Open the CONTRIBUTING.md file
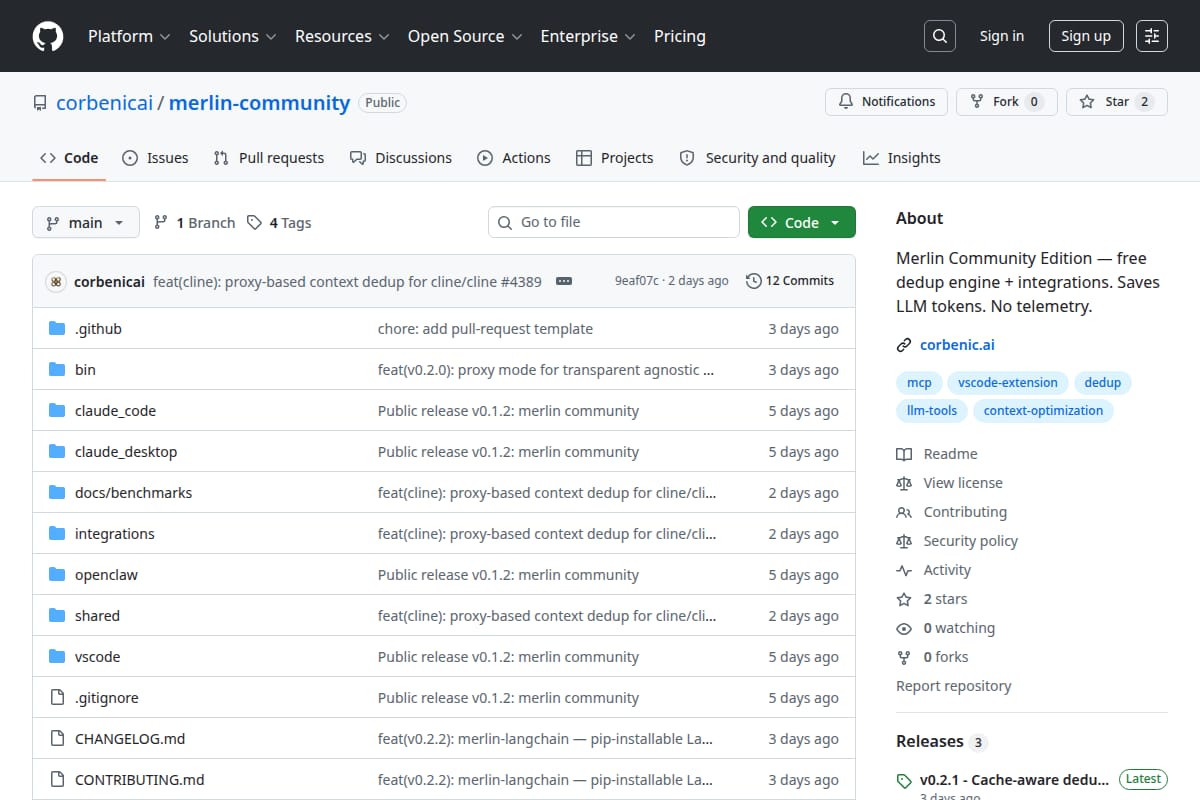This screenshot has height=800, width=1200. click(x=140, y=780)
